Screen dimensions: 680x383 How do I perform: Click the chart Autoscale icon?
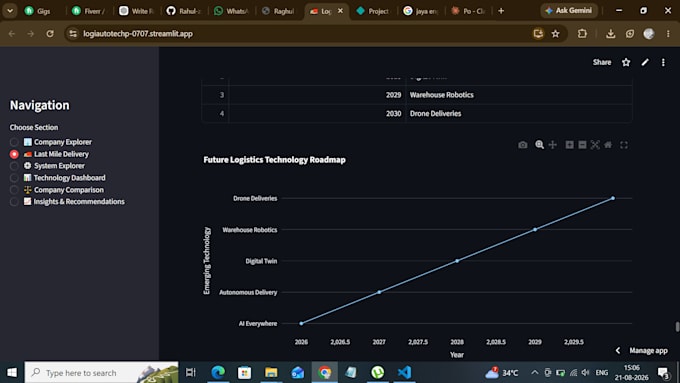pyautogui.click(x=595, y=145)
